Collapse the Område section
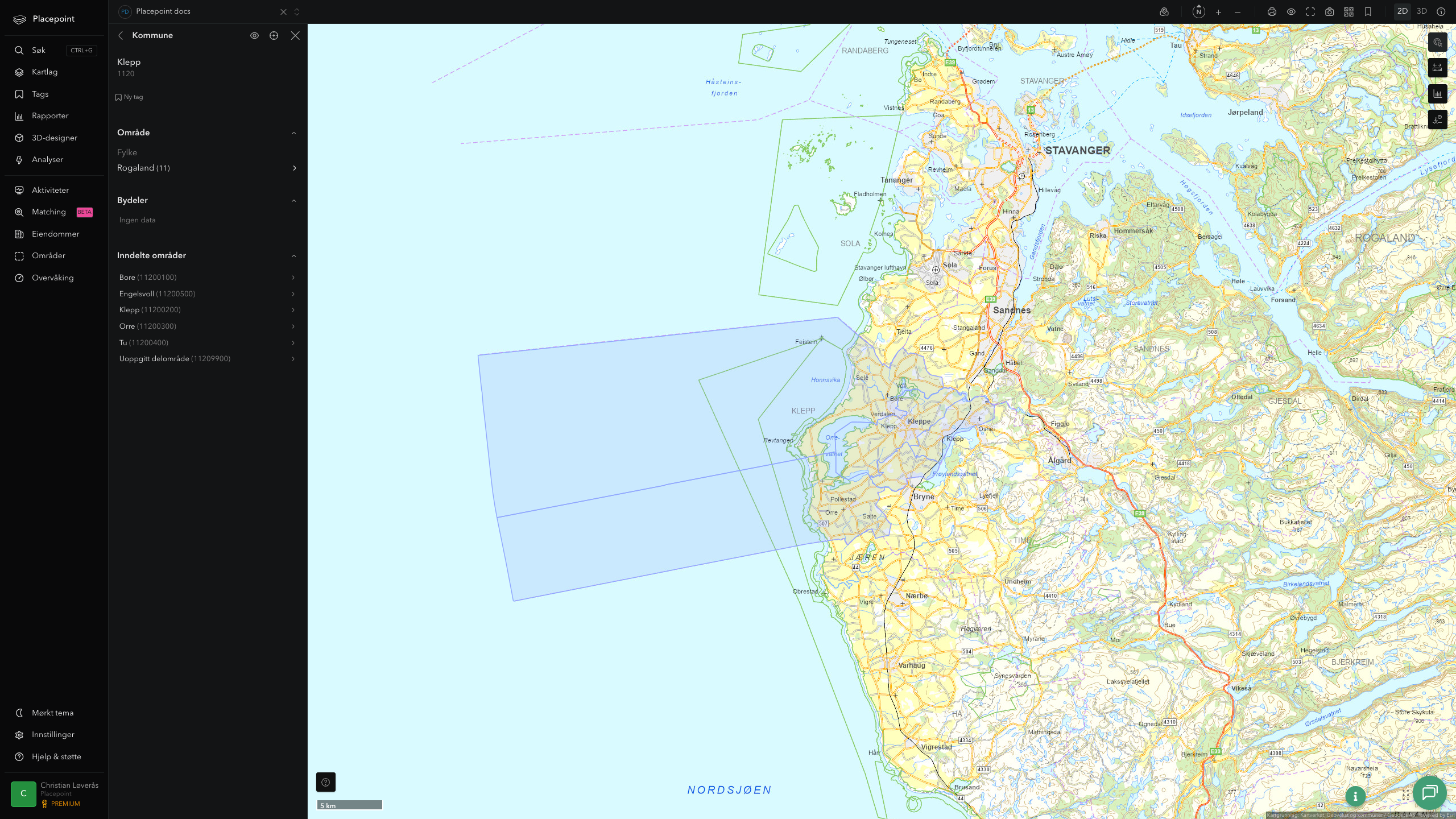This screenshot has height=819, width=1456. pos(293,133)
